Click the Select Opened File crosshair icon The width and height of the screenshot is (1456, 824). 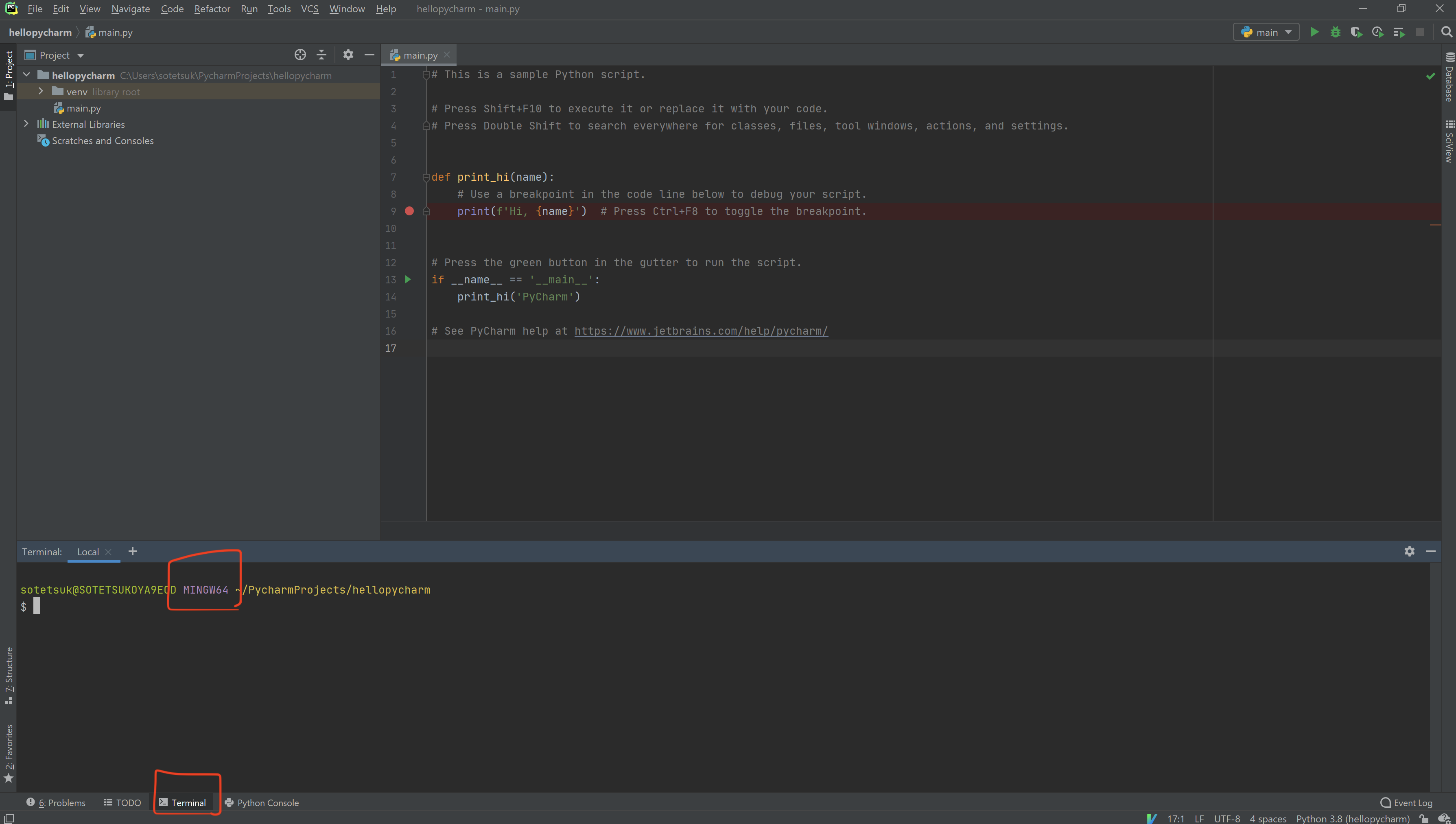click(x=300, y=55)
